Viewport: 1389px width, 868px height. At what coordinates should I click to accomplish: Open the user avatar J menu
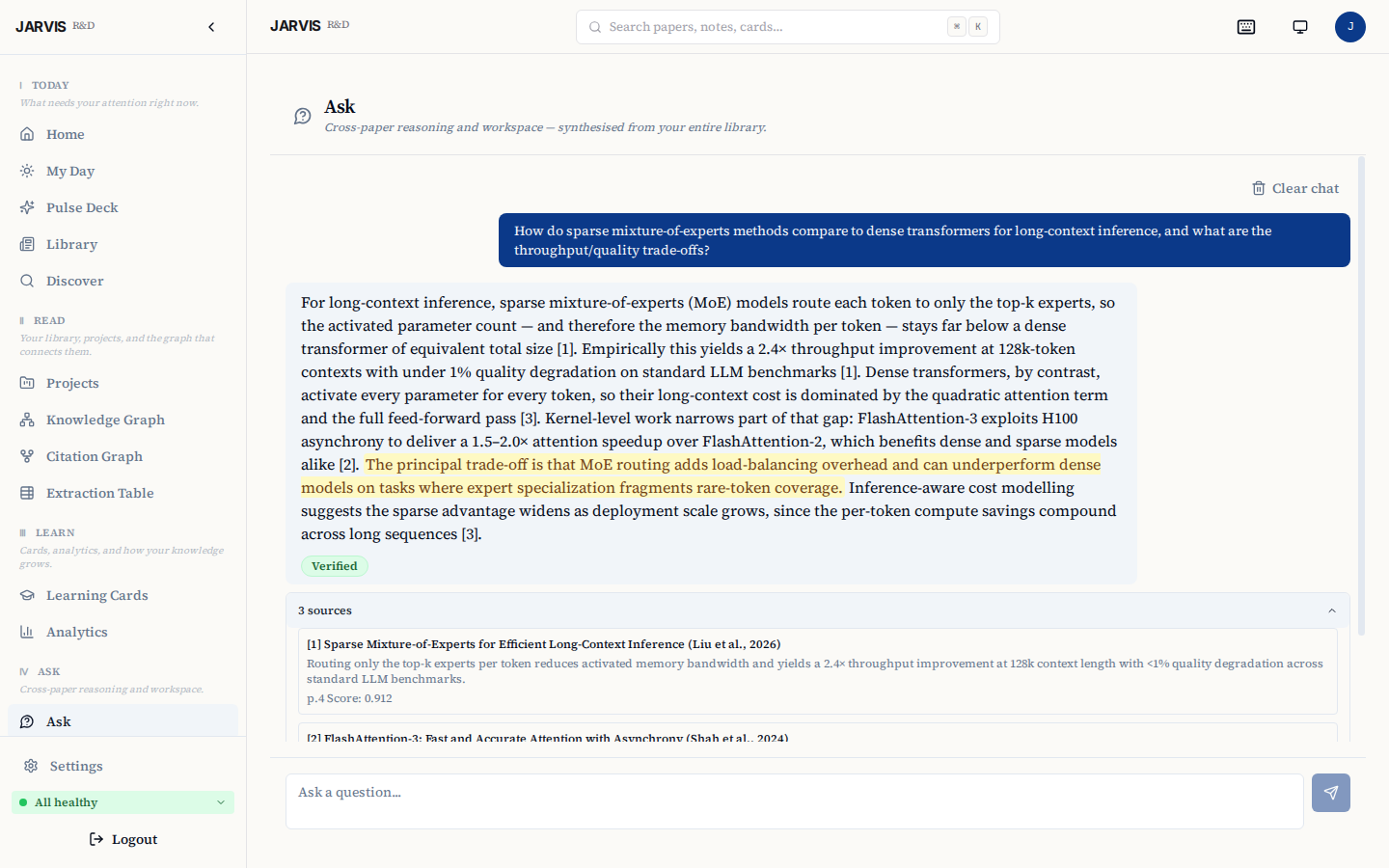tap(1350, 27)
